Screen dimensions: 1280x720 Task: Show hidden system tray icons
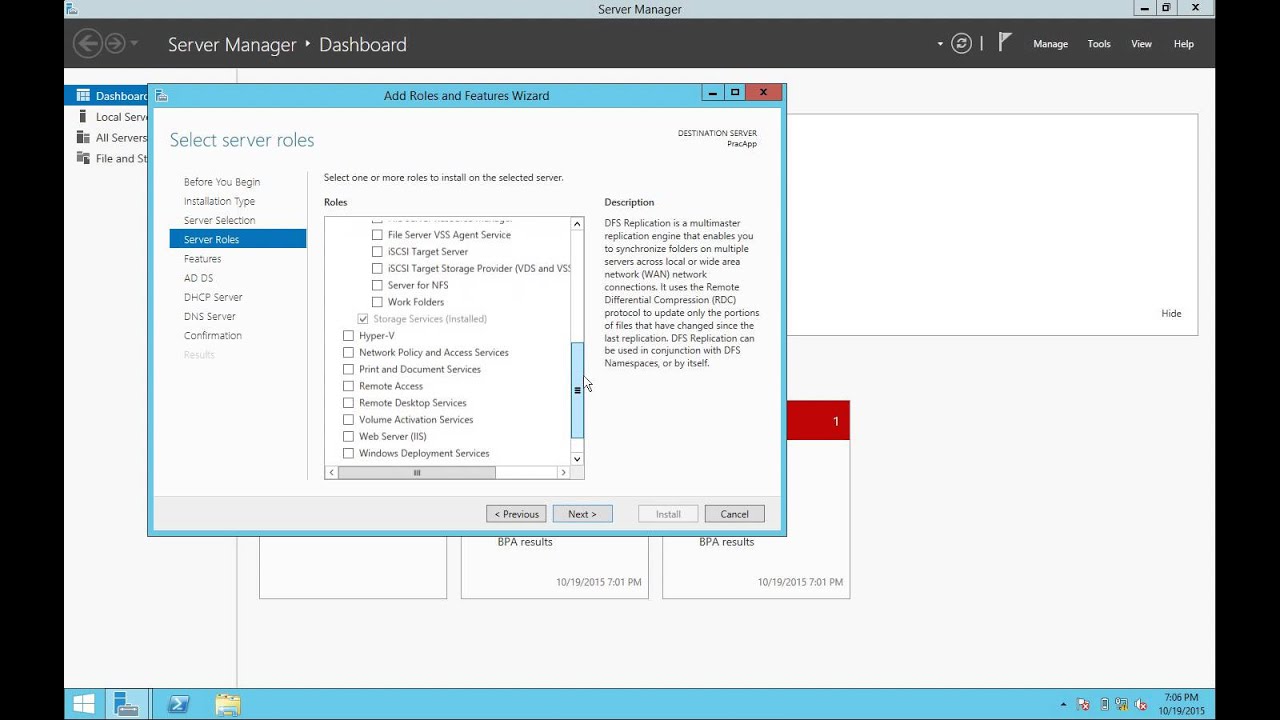pyautogui.click(x=1063, y=705)
